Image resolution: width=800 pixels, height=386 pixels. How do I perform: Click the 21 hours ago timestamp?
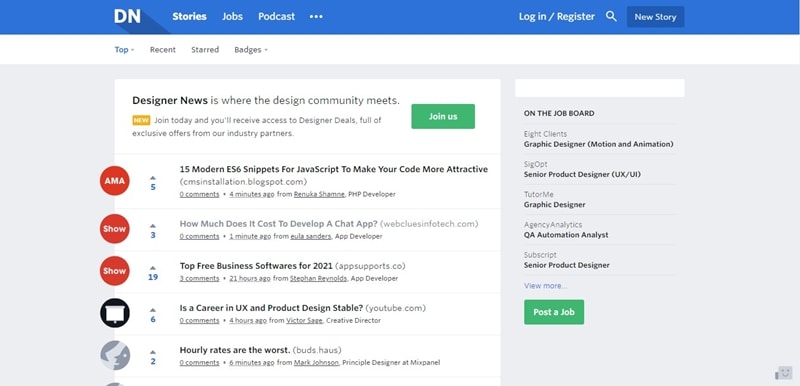250,278
